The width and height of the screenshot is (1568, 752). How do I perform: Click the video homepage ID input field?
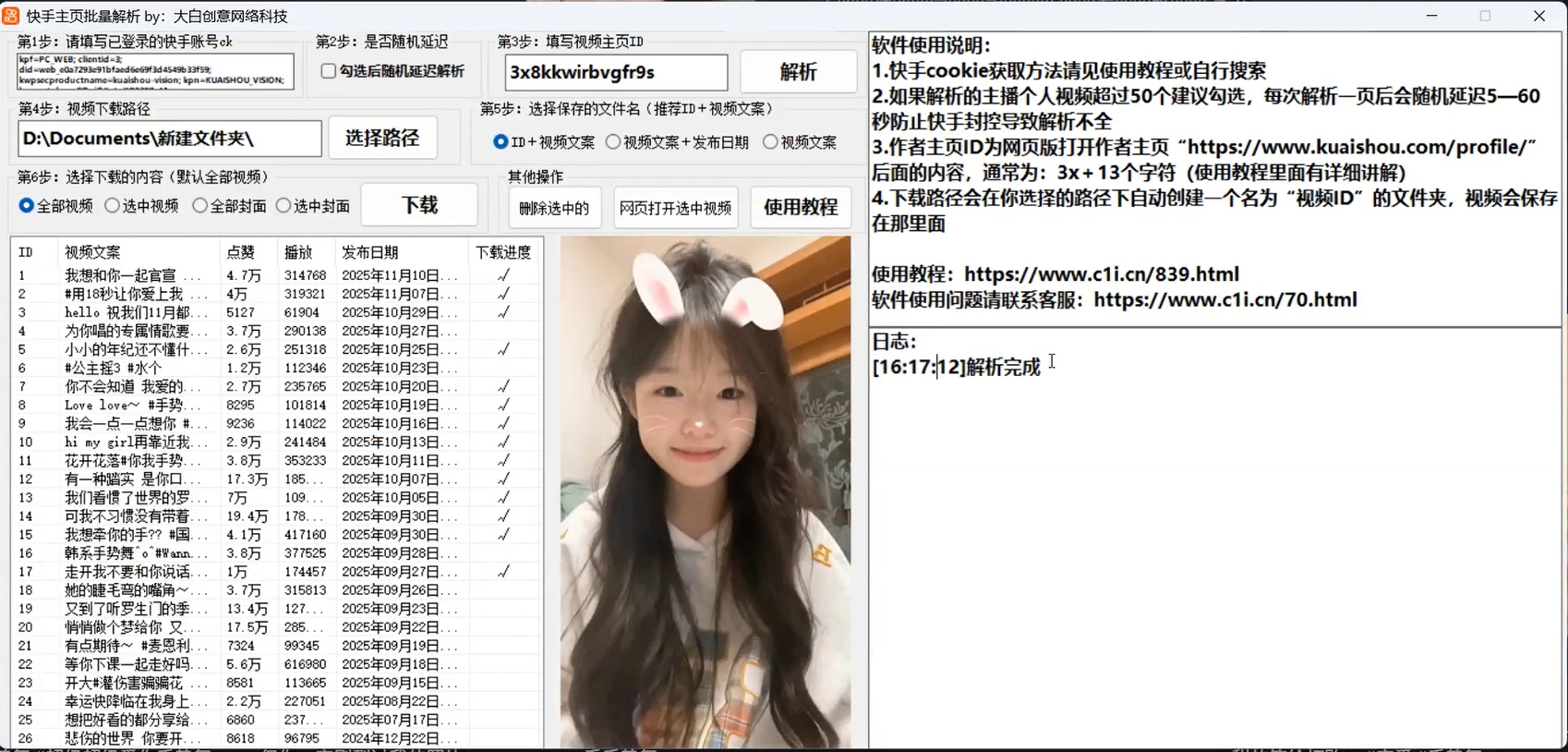coord(615,72)
